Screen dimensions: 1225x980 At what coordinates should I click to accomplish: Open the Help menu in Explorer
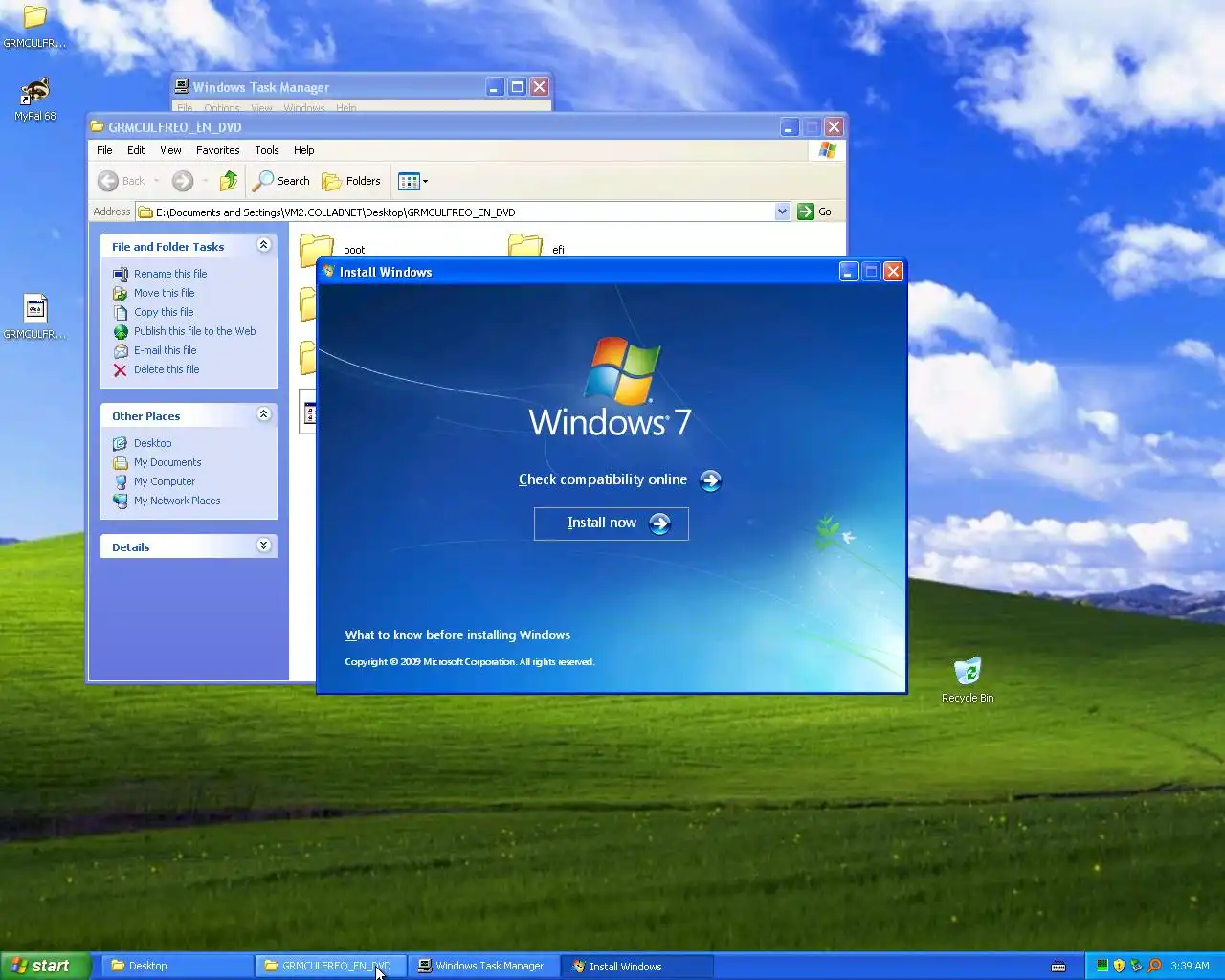point(303,150)
